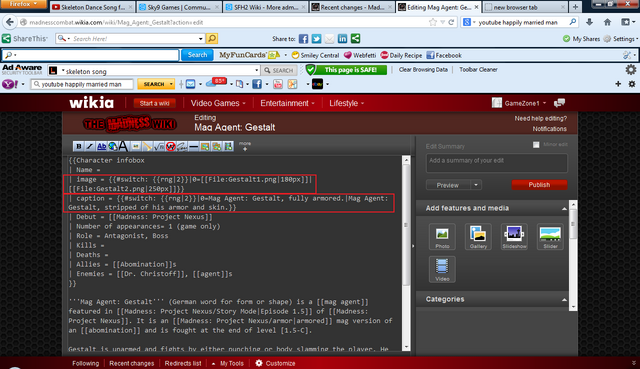The height and width of the screenshot is (369, 640).
Task: Insert your signature with the signature icon
Action: tap(182, 146)
